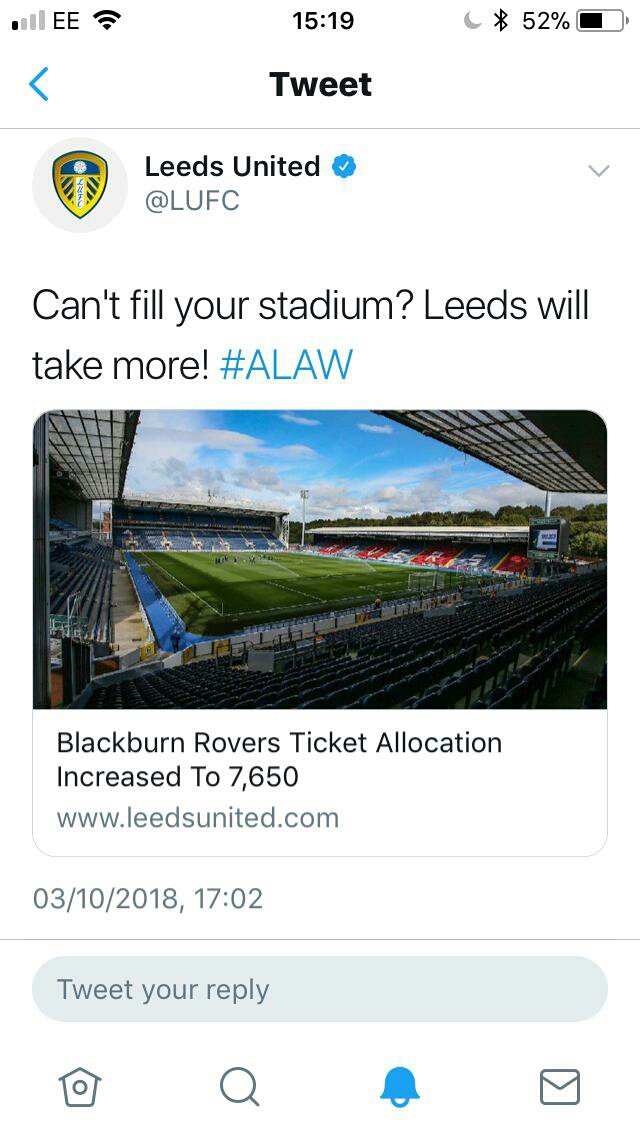The width and height of the screenshot is (640, 1136).
Task: Tap the battery indicator icon
Action: click(602, 20)
